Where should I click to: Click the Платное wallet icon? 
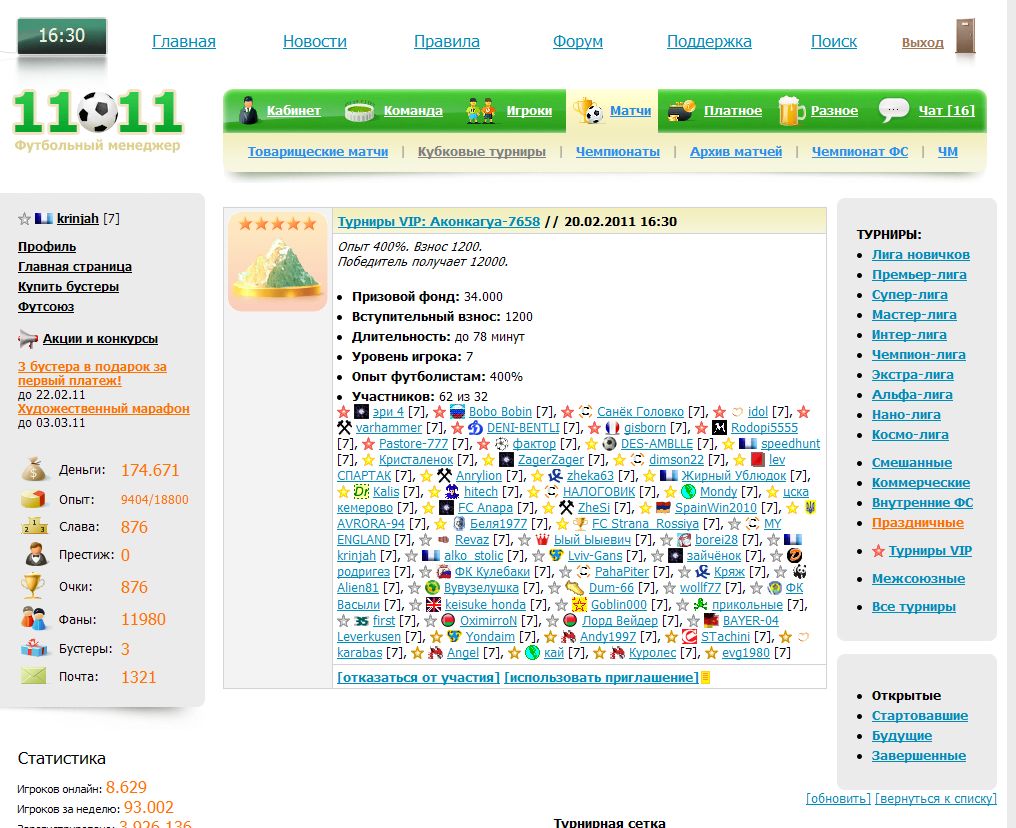682,111
